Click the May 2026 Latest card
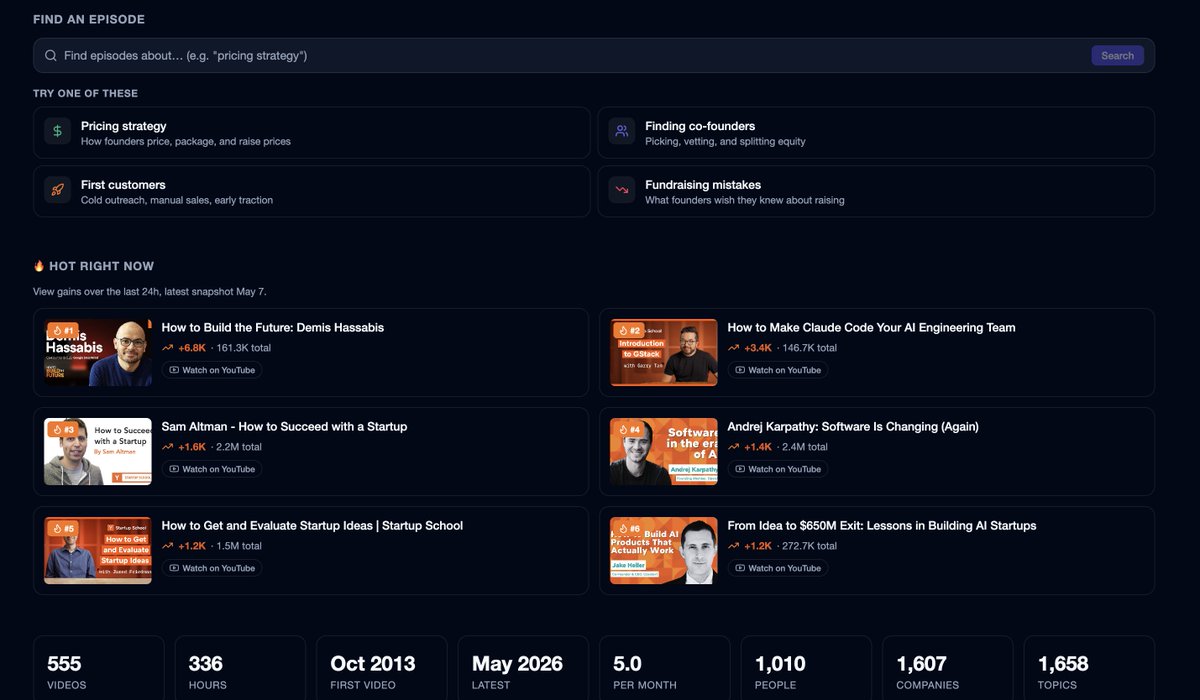1200x700 pixels. click(524, 668)
